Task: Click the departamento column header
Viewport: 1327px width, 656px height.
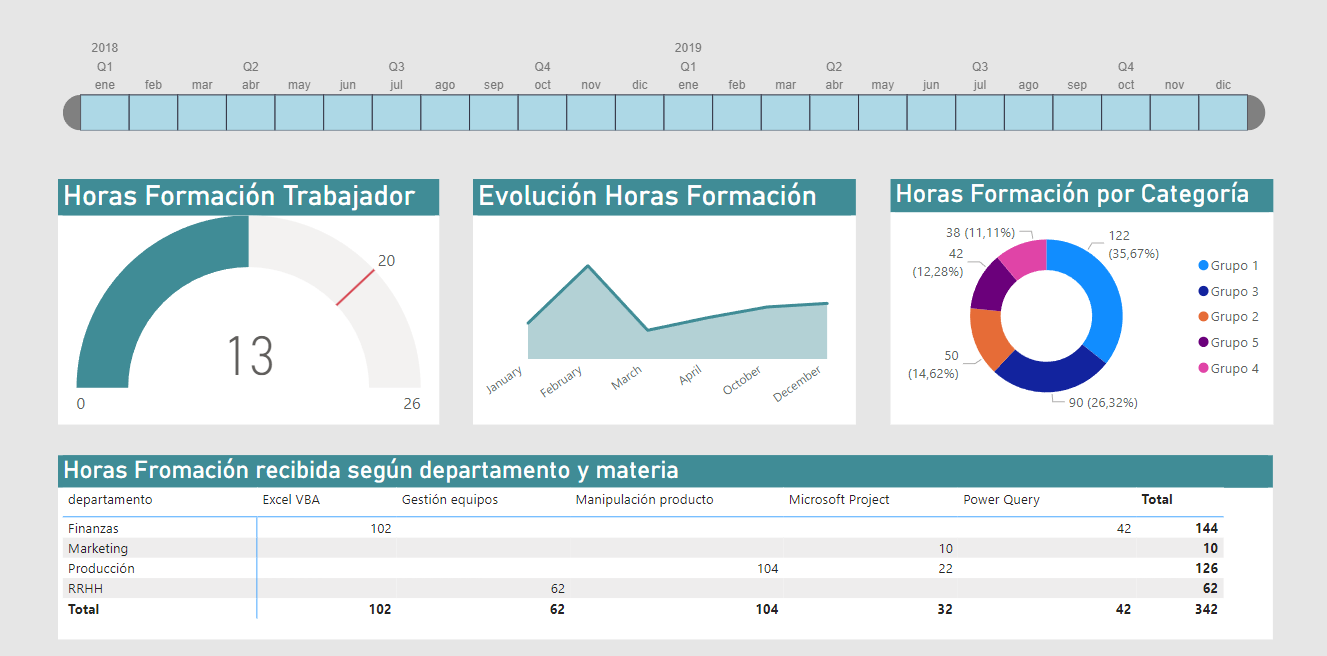Action: point(110,499)
